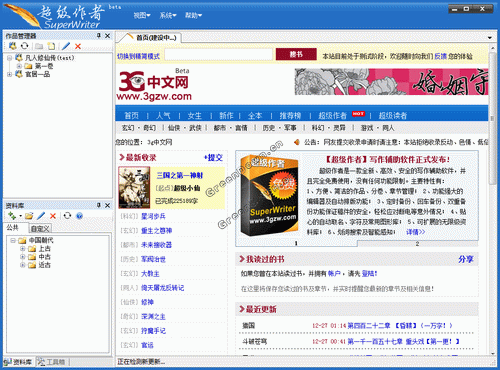The width and height of the screenshot is (500, 370).
Task: Click the pencil edit icon in 作品管理器
Action: click(66, 46)
